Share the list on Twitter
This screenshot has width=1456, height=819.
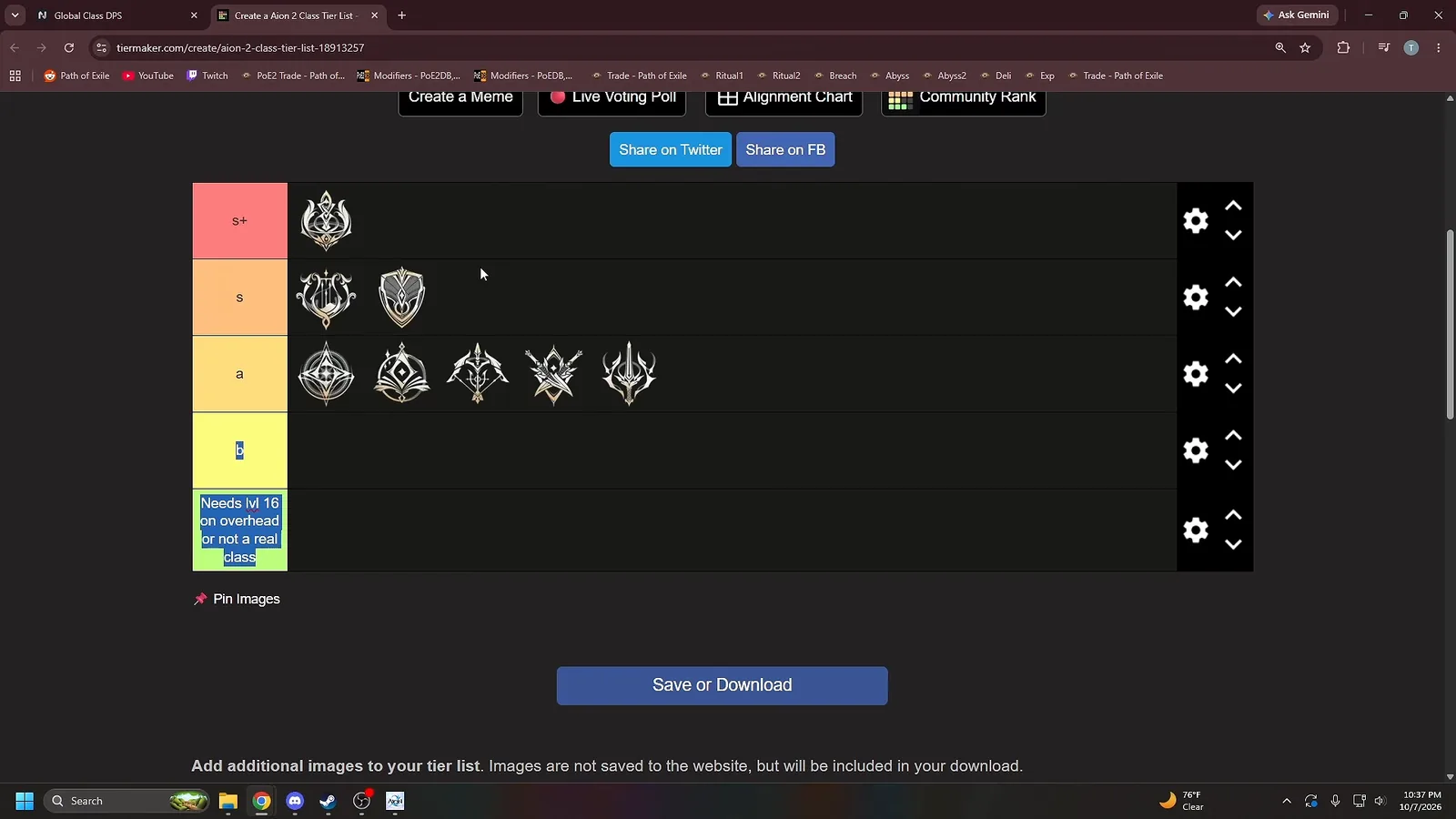coord(671,149)
